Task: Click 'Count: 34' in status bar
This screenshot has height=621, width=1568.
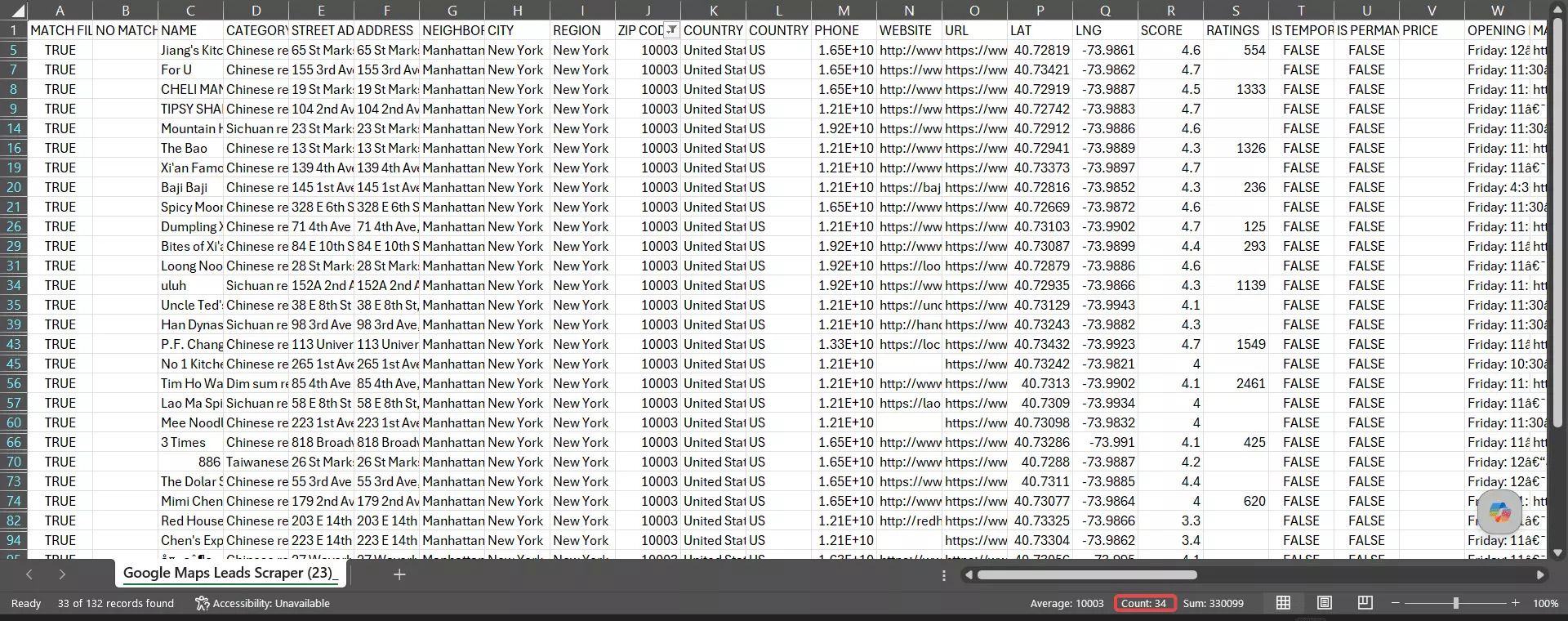Action: [x=1143, y=603]
